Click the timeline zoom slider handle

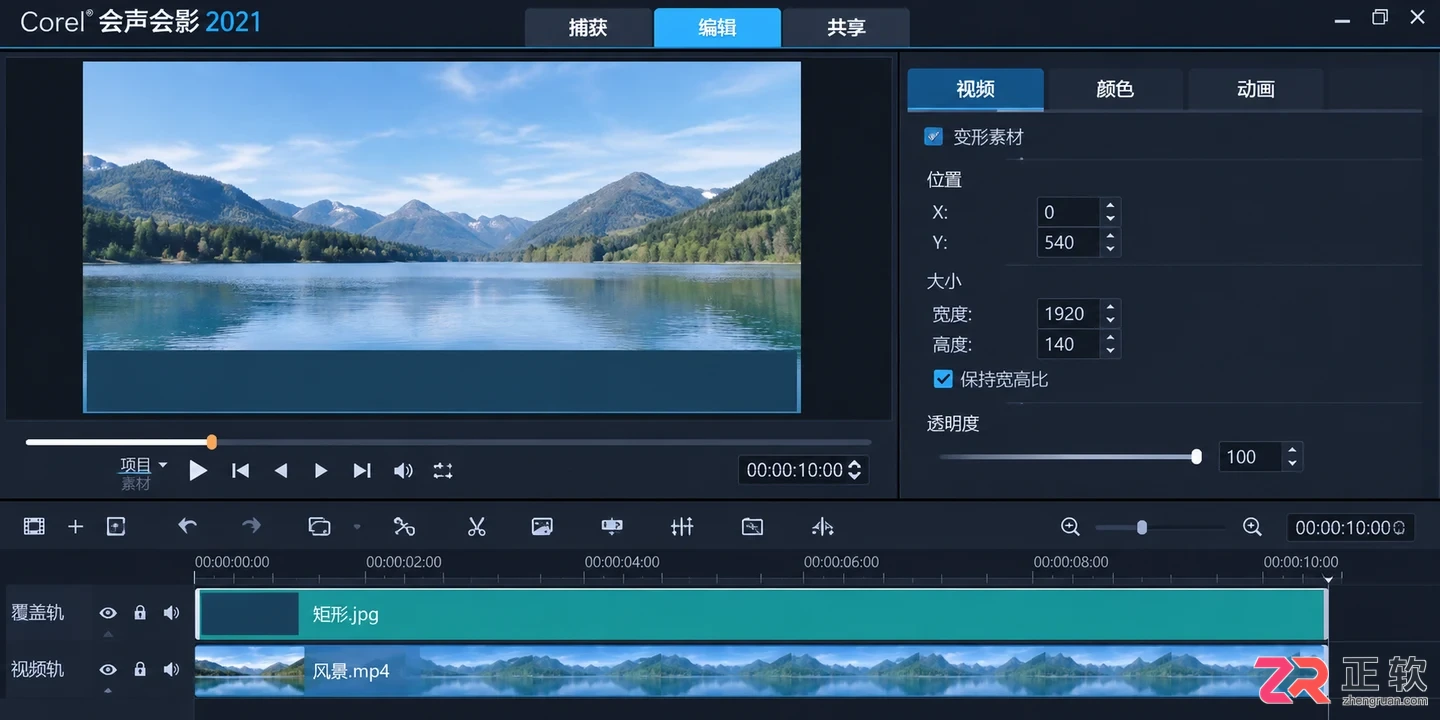pos(1141,527)
